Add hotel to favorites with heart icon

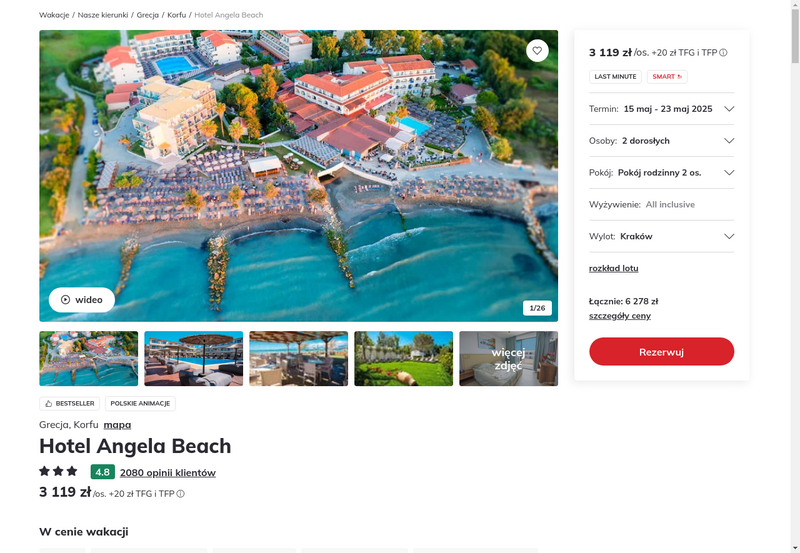(537, 51)
